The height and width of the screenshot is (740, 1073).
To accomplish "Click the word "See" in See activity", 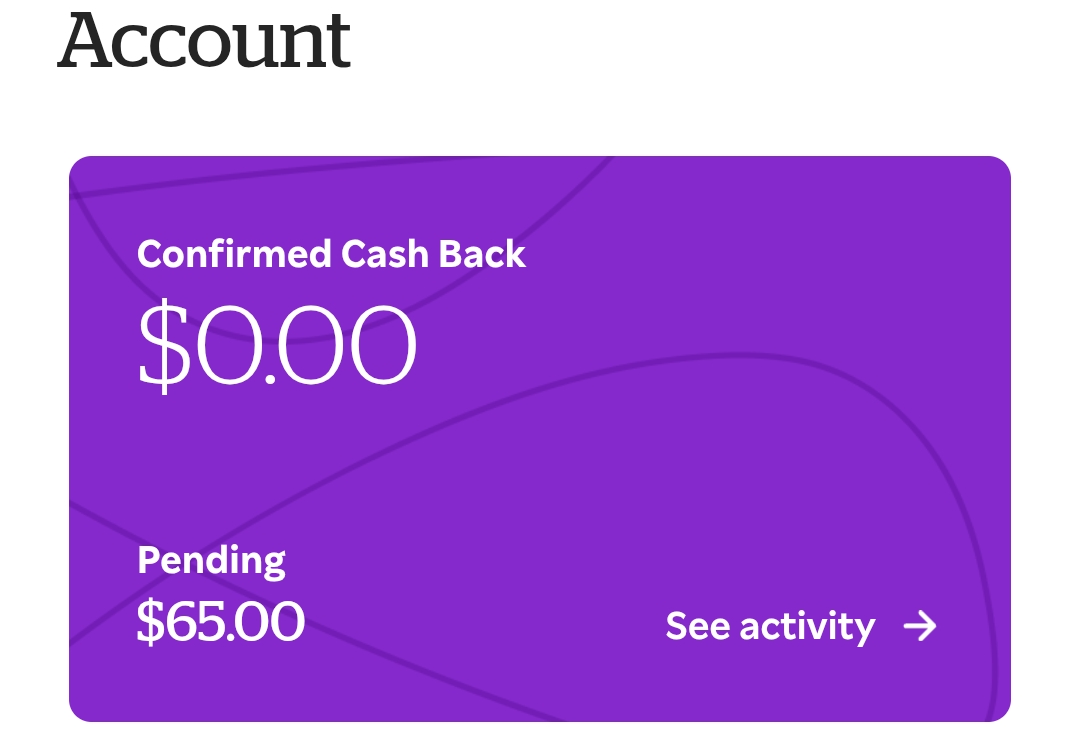I will tap(698, 627).
